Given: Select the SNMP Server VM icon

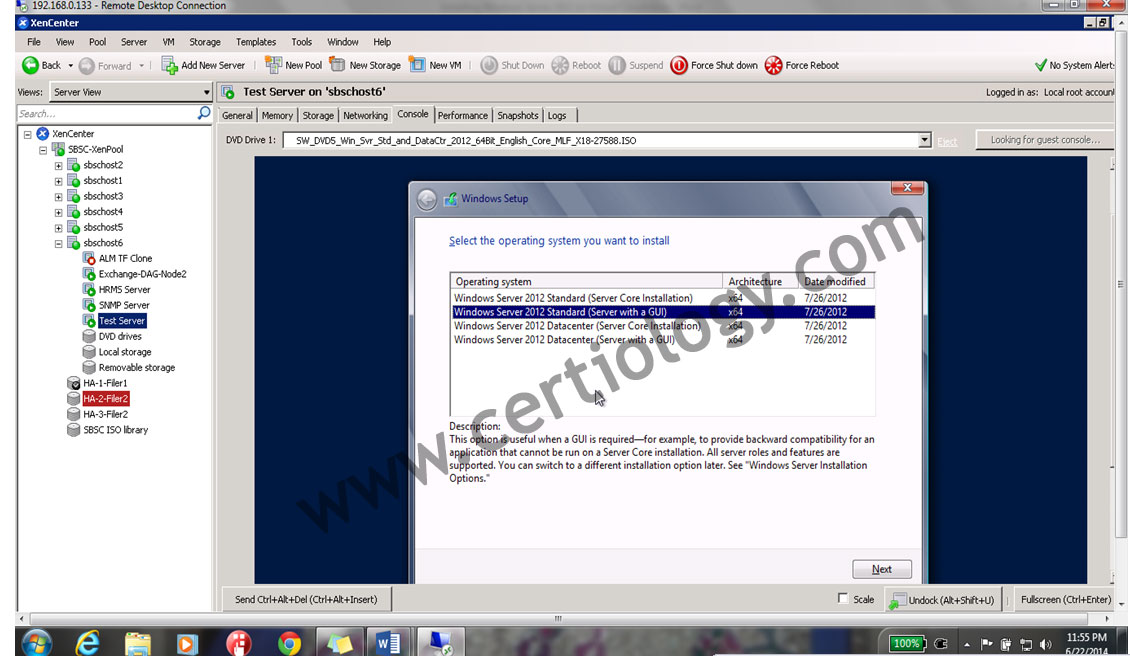Looking at the screenshot, I should (89, 305).
